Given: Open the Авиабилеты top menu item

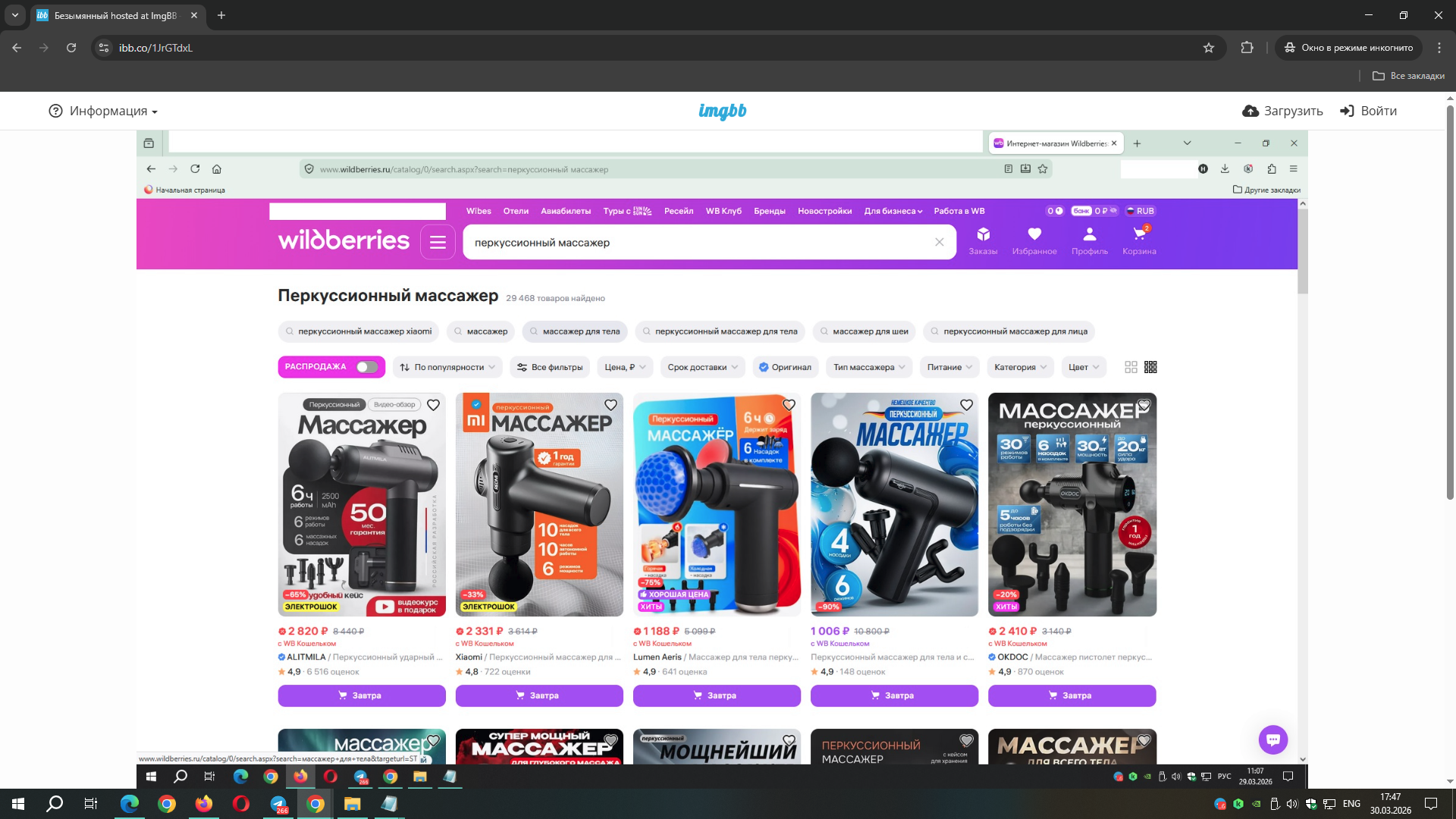Looking at the screenshot, I should (x=566, y=211).
